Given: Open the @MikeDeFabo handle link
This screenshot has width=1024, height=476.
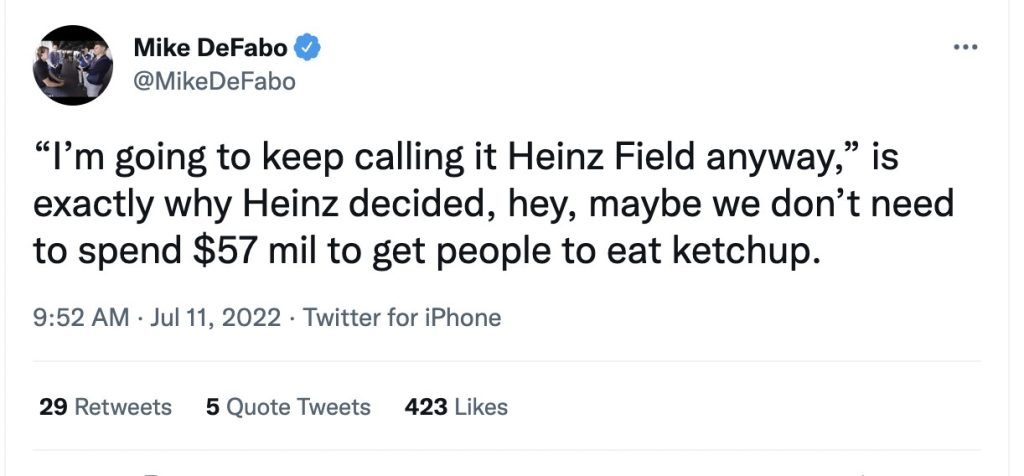Looking at the screenshot, I should [x=214, y=81].
